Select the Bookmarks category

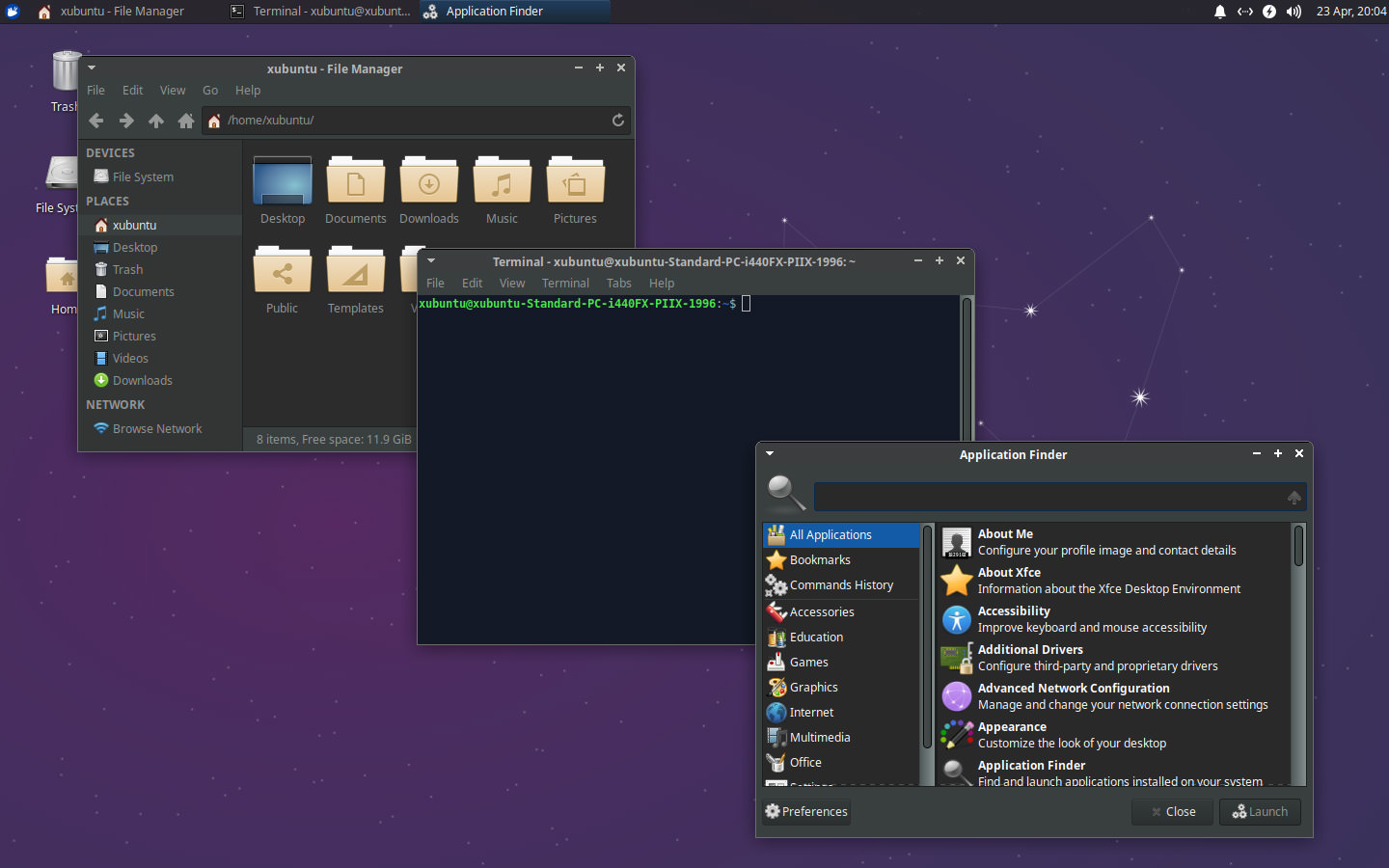point(820,559)
